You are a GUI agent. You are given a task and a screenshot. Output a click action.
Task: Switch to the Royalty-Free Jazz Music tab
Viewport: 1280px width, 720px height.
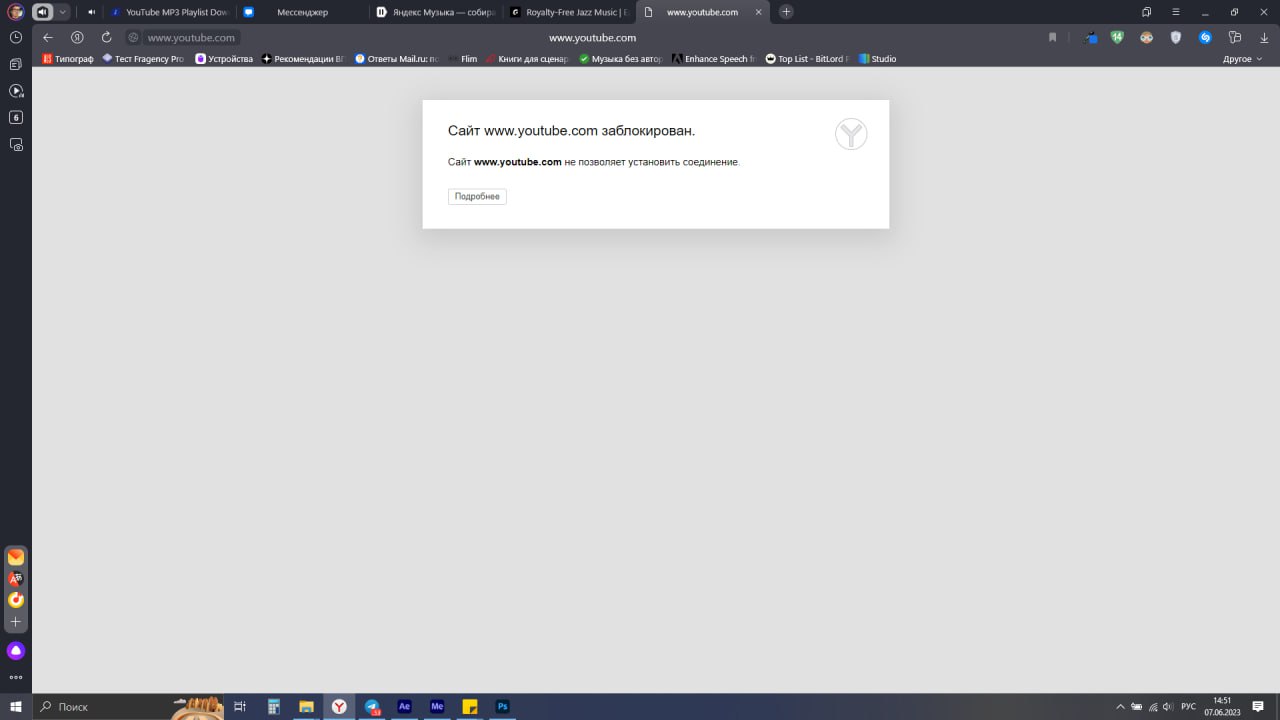pyautogui.click(x=568, y=12)
